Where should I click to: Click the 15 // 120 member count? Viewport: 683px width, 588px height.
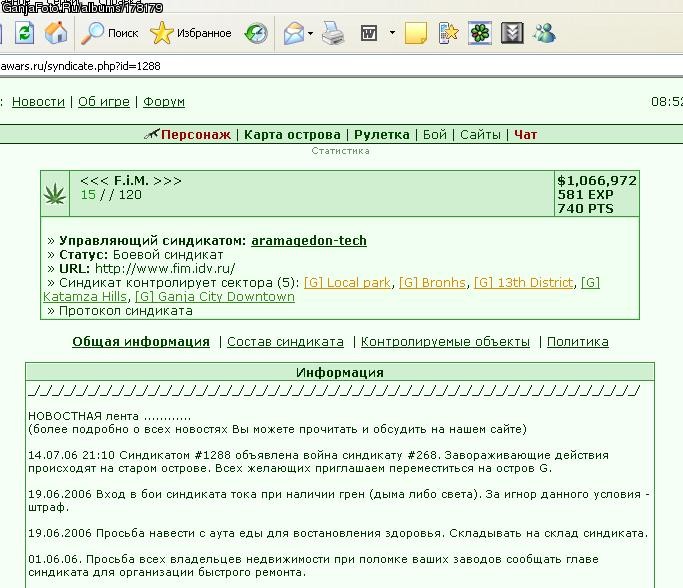[x=111, y=195]
